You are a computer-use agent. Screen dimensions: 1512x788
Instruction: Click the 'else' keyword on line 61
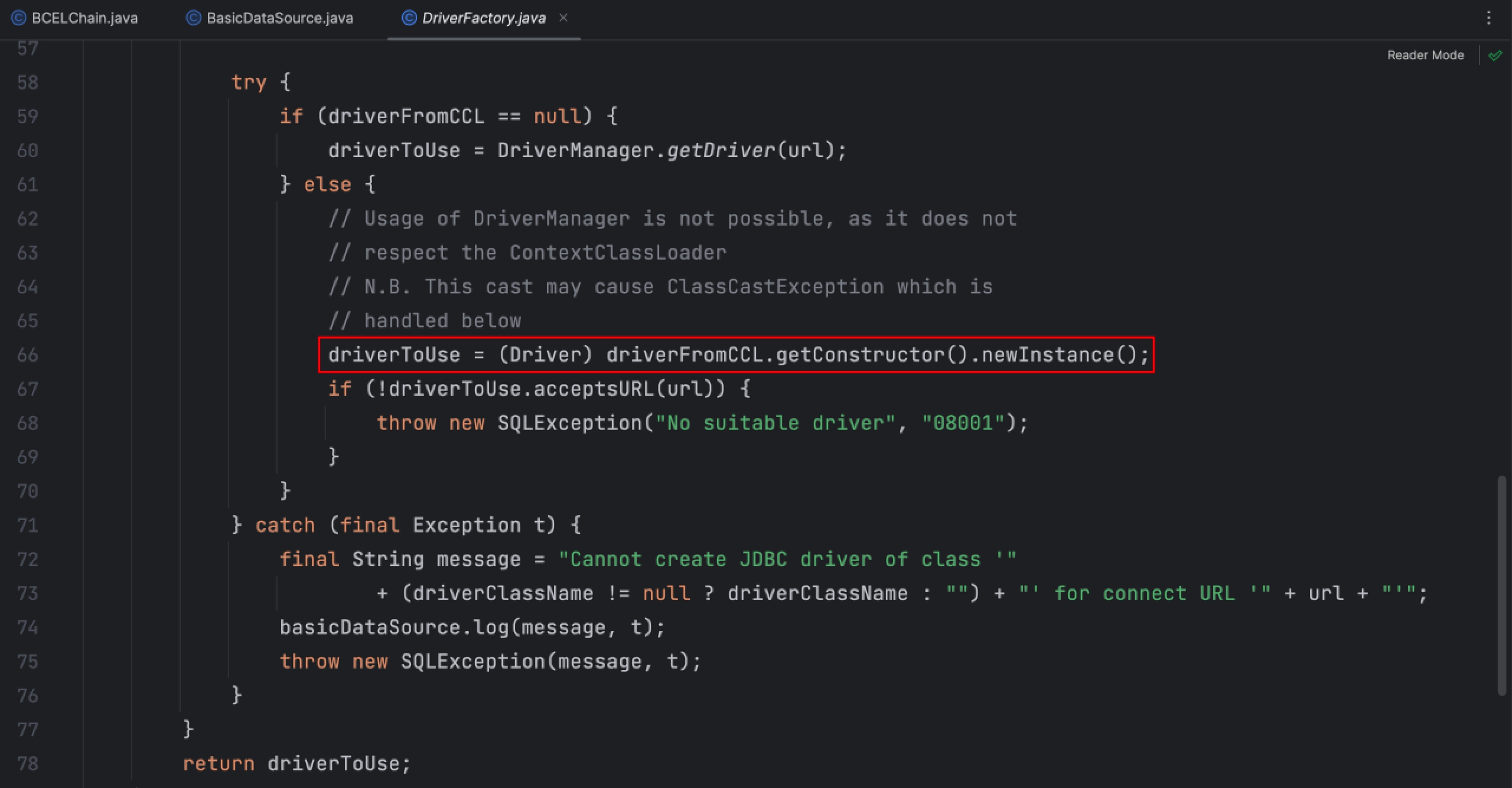(327, 184)
